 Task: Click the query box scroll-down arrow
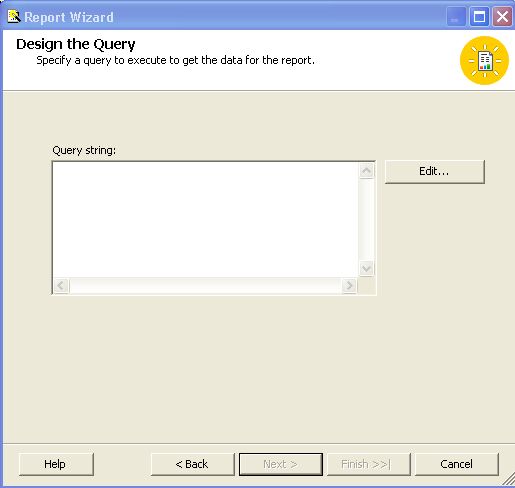[x=366, y=268]
